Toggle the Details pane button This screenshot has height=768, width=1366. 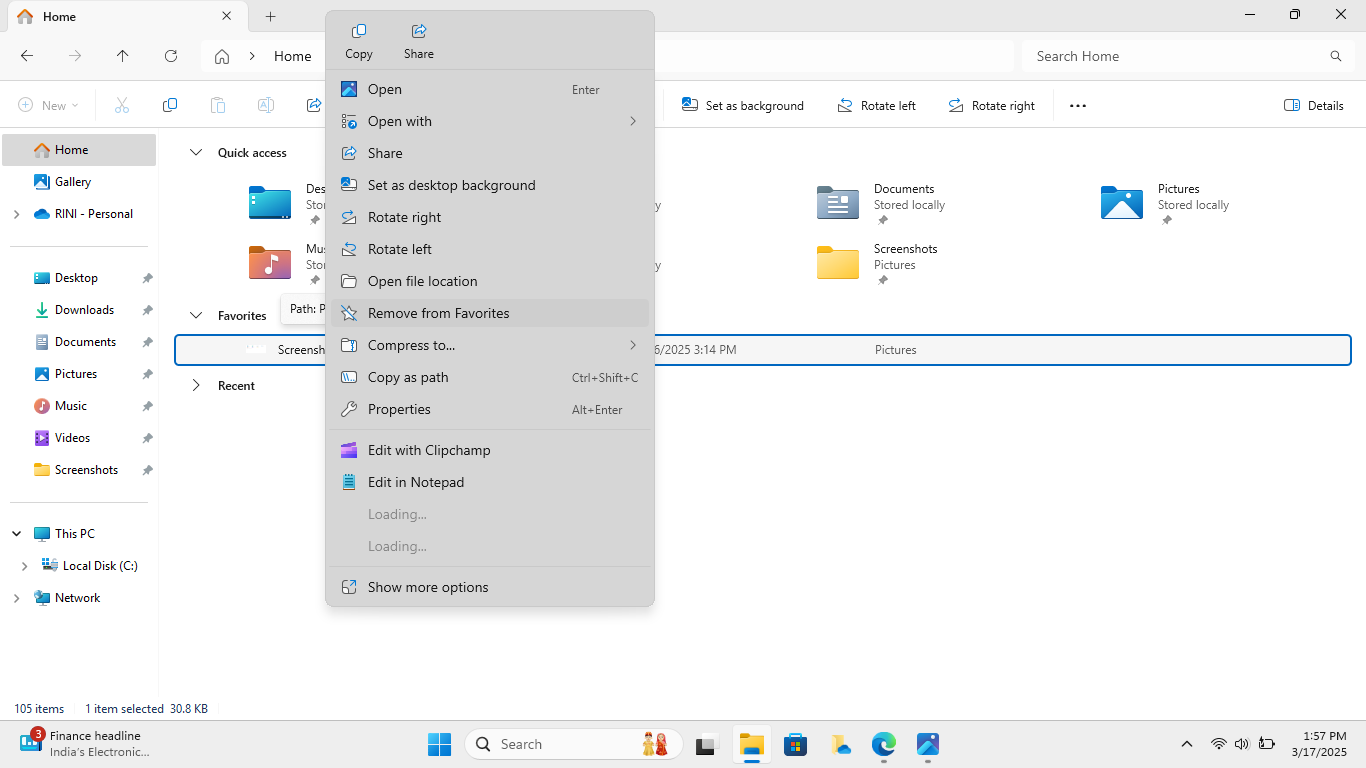(x=1313, y=105)
